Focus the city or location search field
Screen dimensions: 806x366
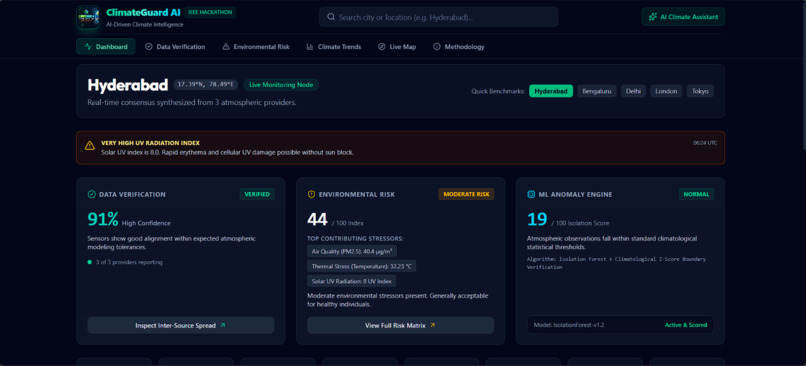(x=438, y=17)
